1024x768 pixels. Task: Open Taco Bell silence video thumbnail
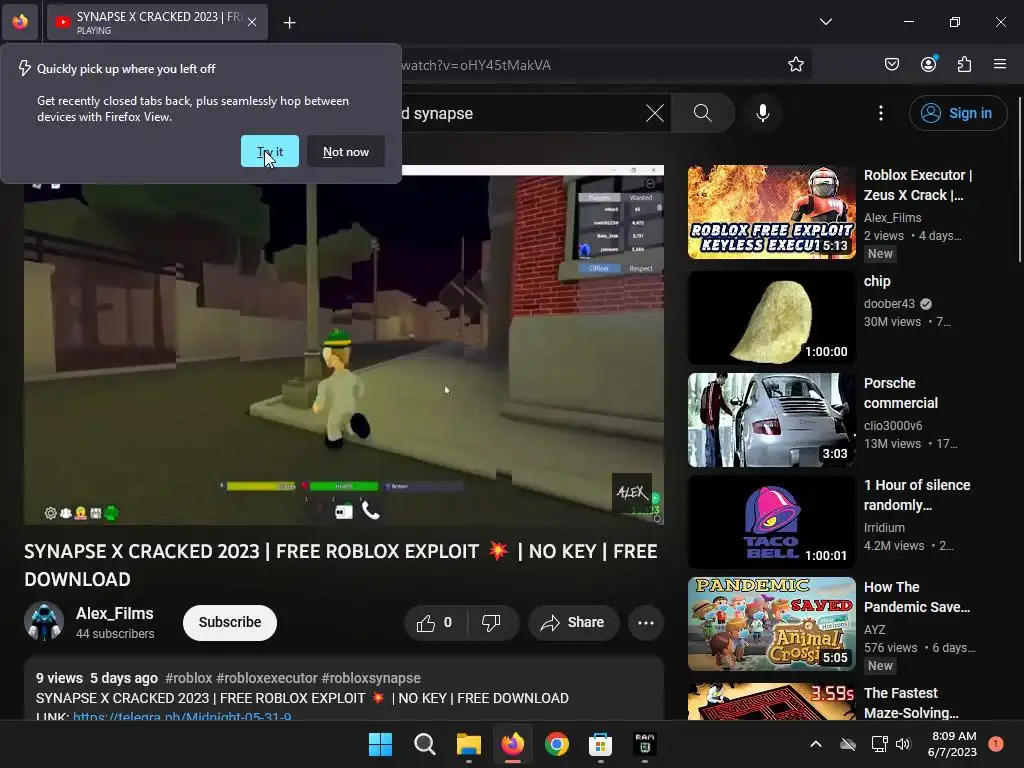pyautogui.click(x=771, y=522)
